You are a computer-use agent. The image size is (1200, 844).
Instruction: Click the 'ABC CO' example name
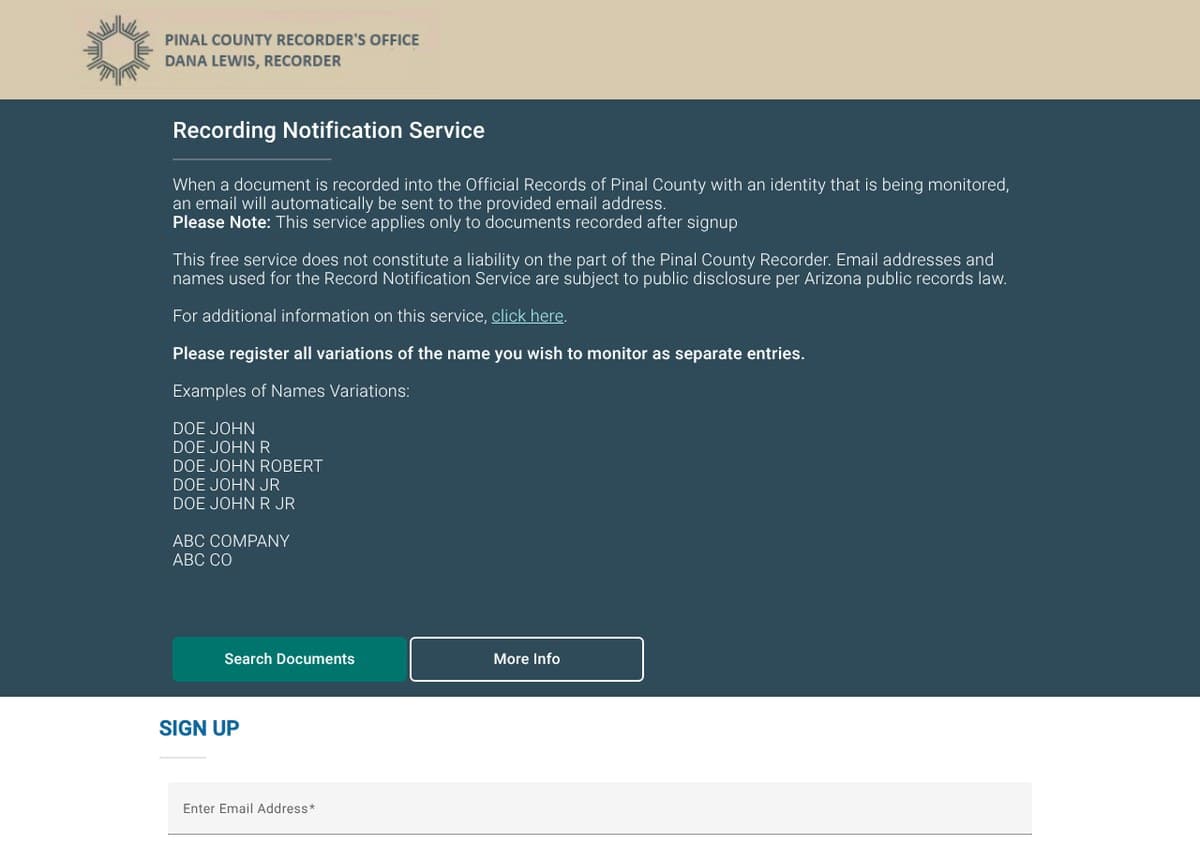[x=202, y=560]
